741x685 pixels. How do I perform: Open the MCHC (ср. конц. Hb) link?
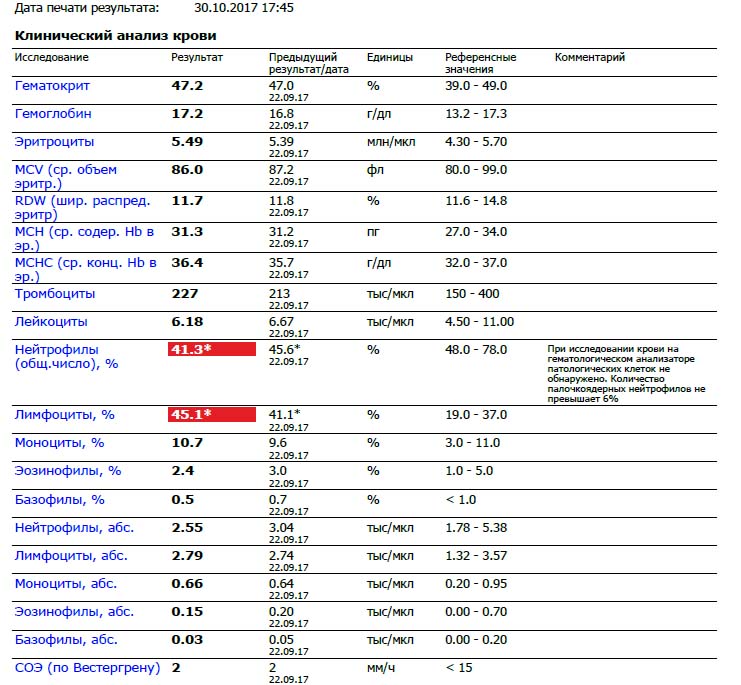(x=86, y=269)
